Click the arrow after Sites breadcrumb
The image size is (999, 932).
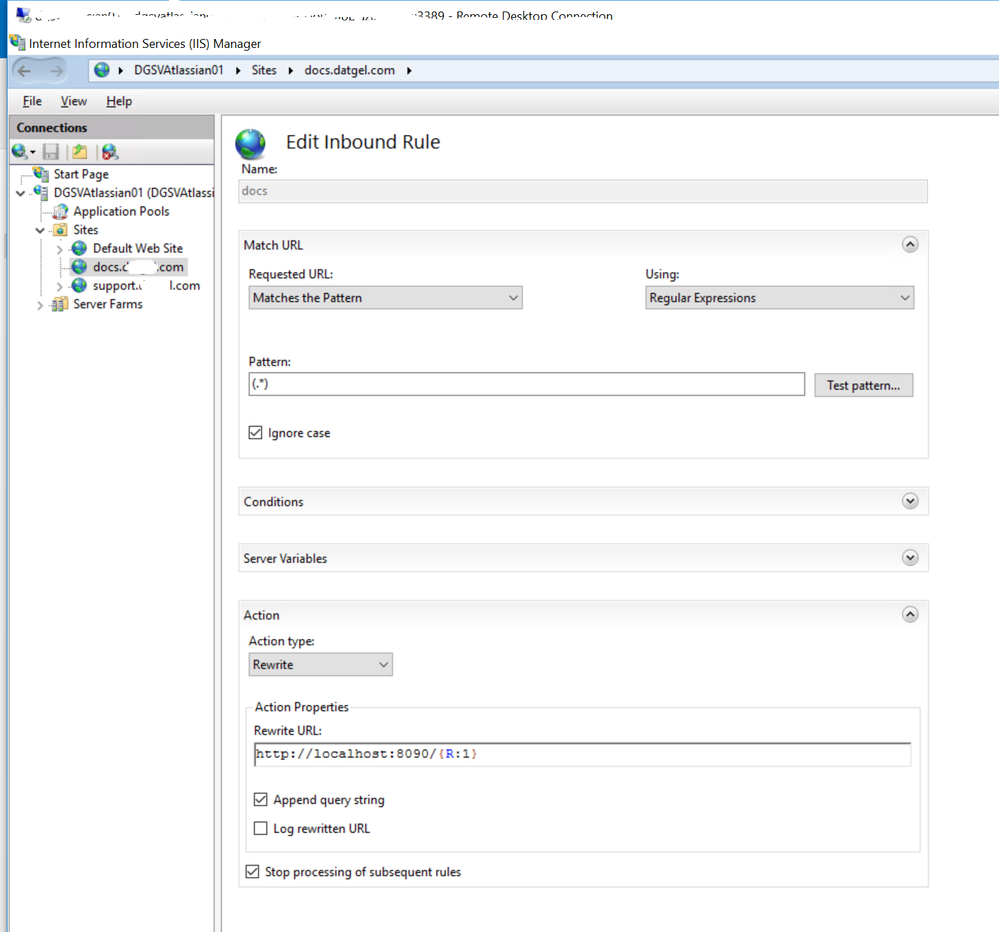coord(291,71)
